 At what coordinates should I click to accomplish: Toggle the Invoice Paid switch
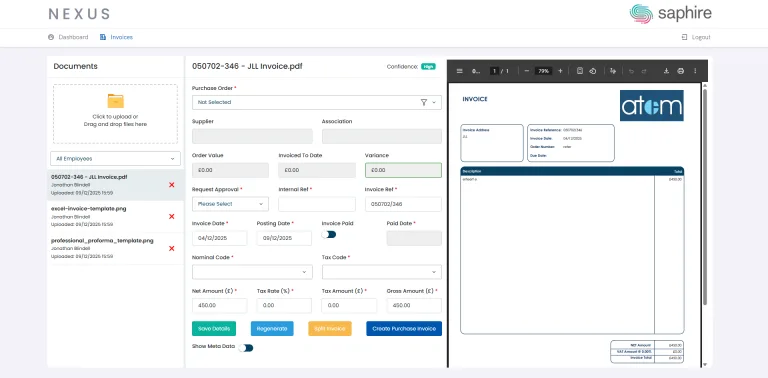[x=329, y=235]
